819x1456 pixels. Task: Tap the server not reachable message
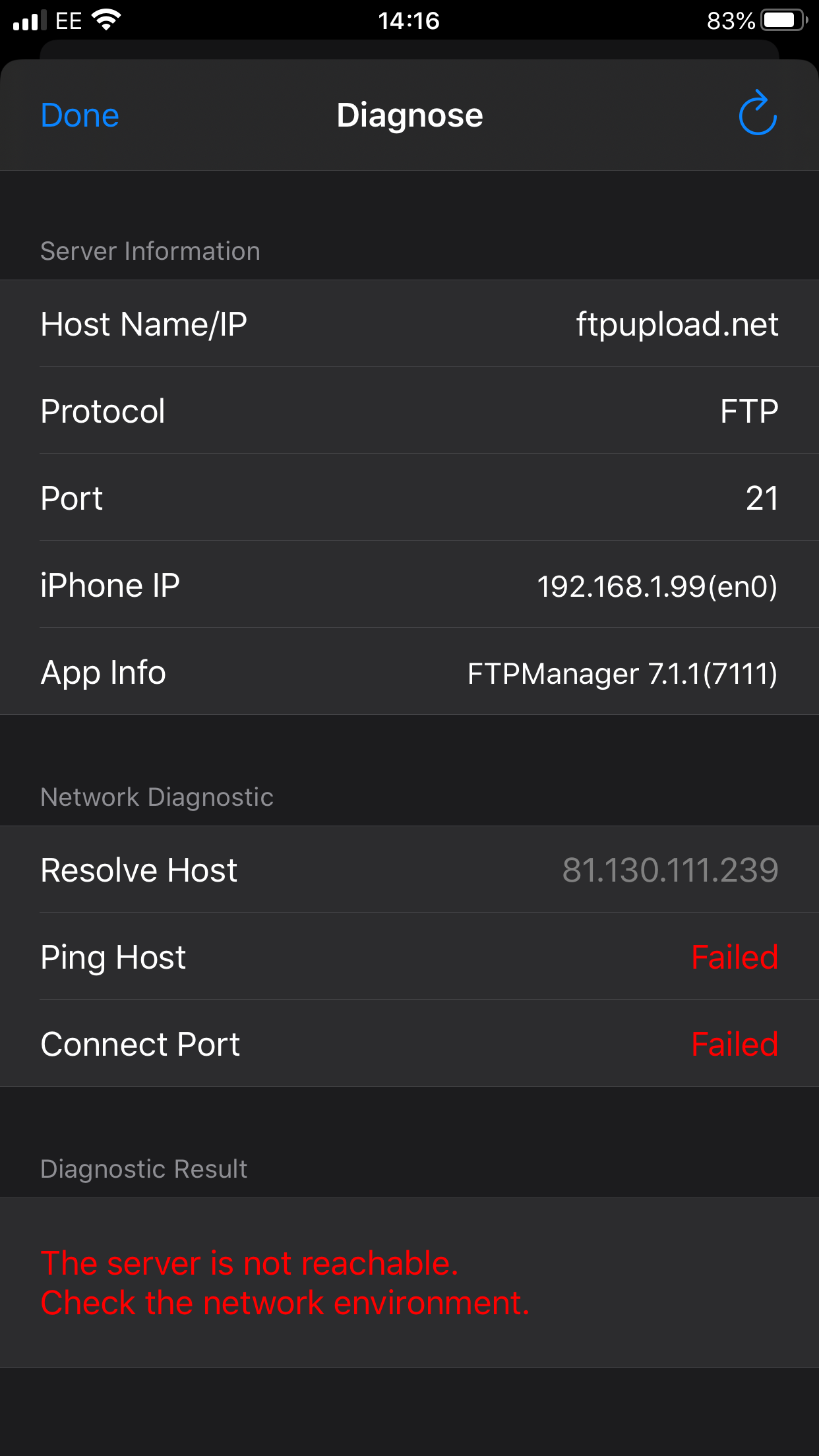click(285, 1283)
